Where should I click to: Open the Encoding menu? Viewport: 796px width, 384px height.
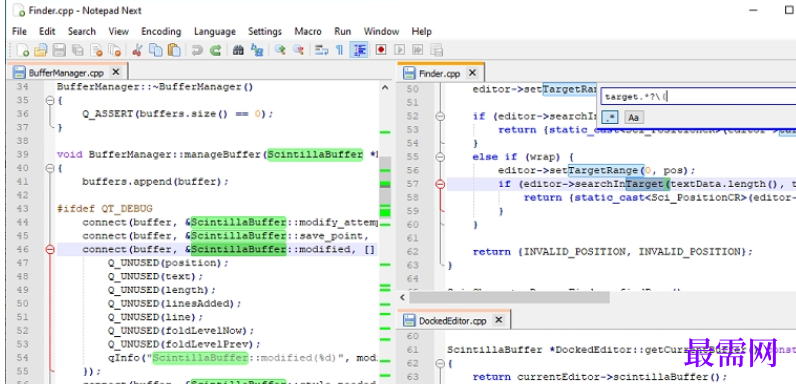click(x=161, y=31)
